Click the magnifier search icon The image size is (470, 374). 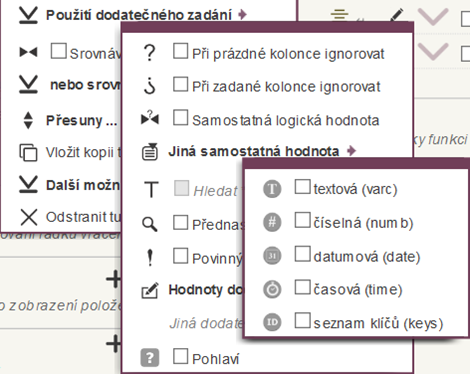[149, 224]
